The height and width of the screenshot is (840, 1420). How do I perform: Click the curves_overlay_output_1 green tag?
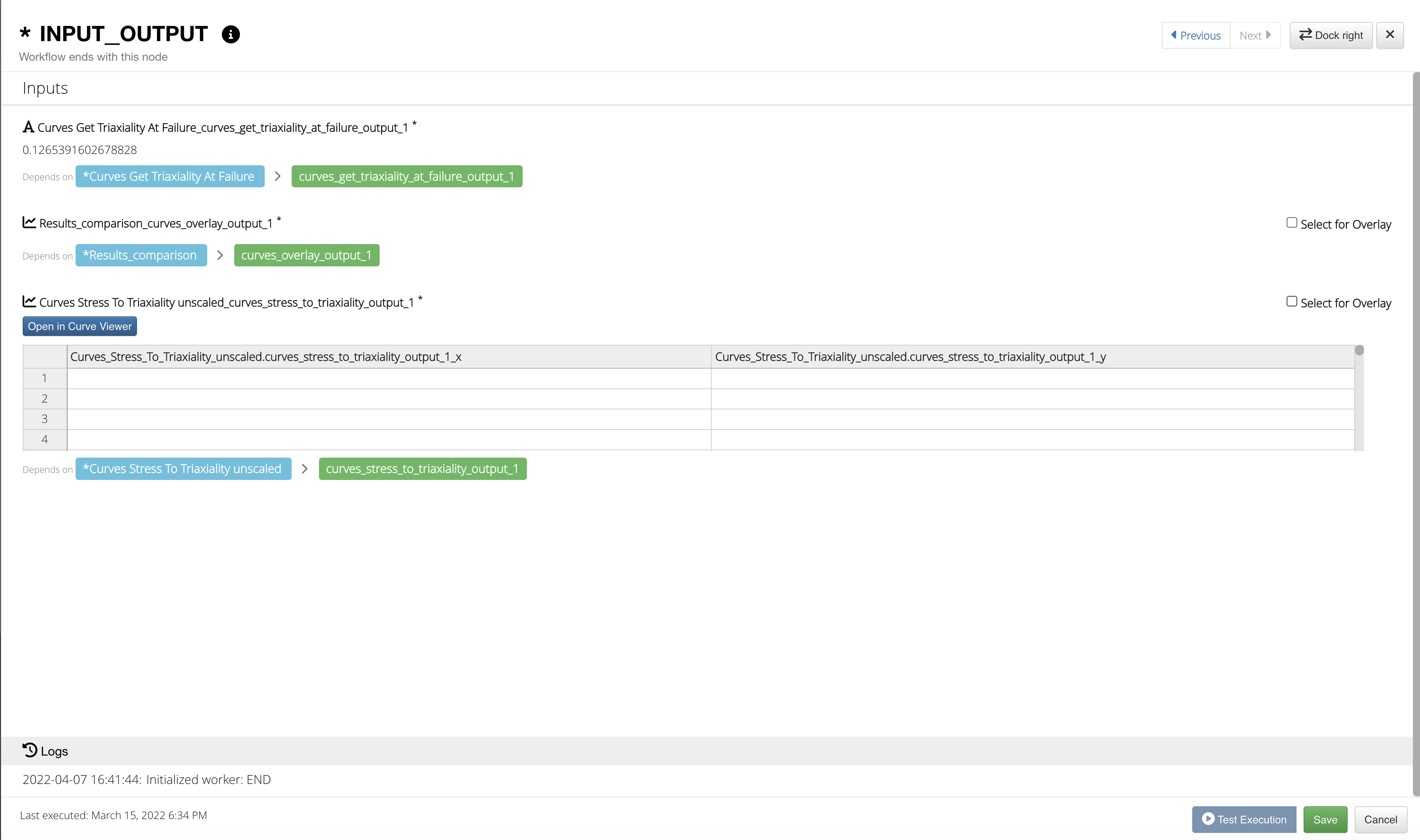coord(306,255)
